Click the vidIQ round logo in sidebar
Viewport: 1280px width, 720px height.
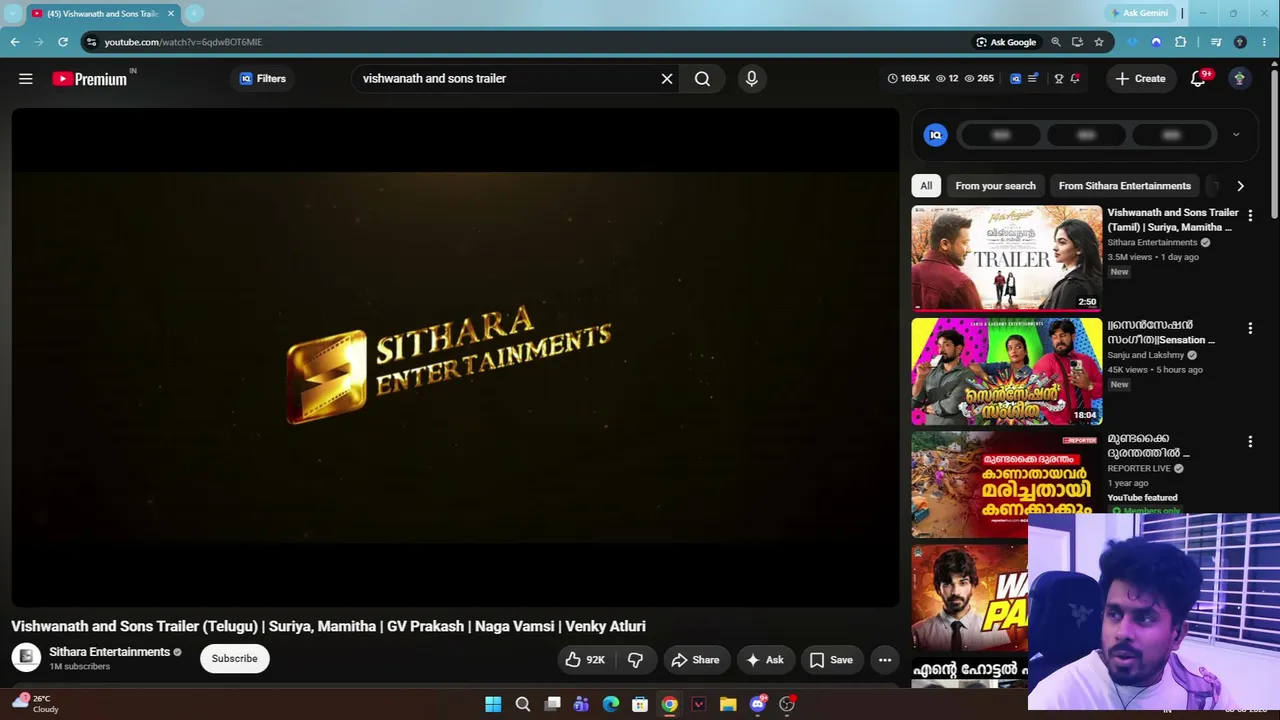point(936,135)
